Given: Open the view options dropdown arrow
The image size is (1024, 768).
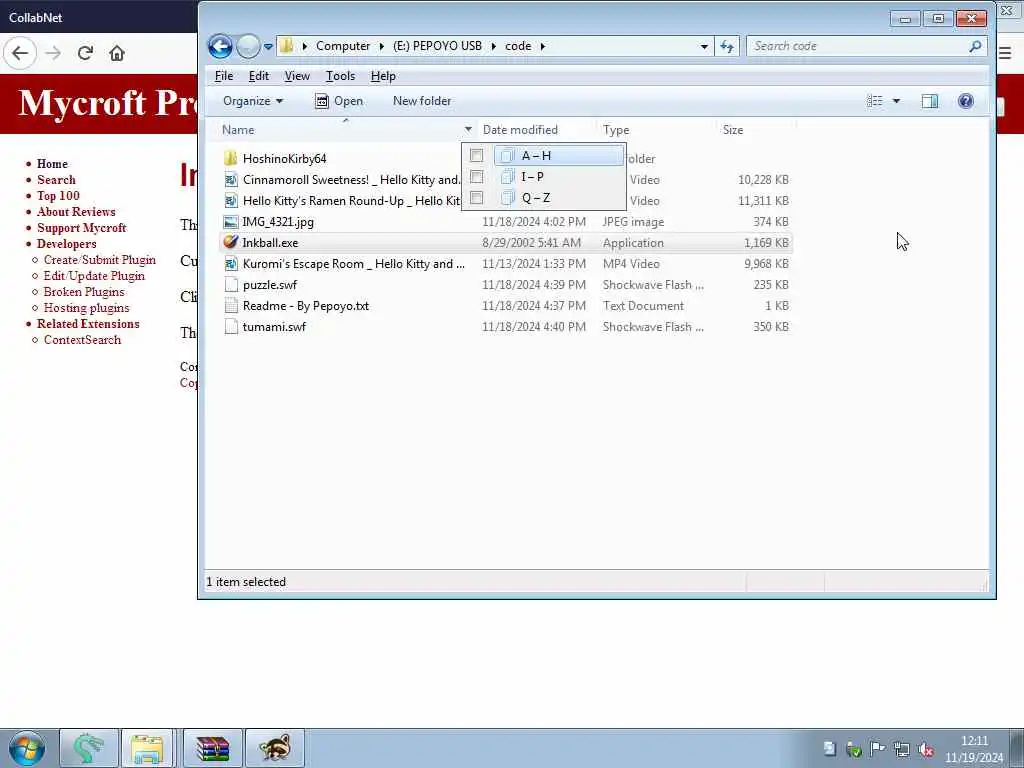Looking at the screenshot, I should 896,101.
